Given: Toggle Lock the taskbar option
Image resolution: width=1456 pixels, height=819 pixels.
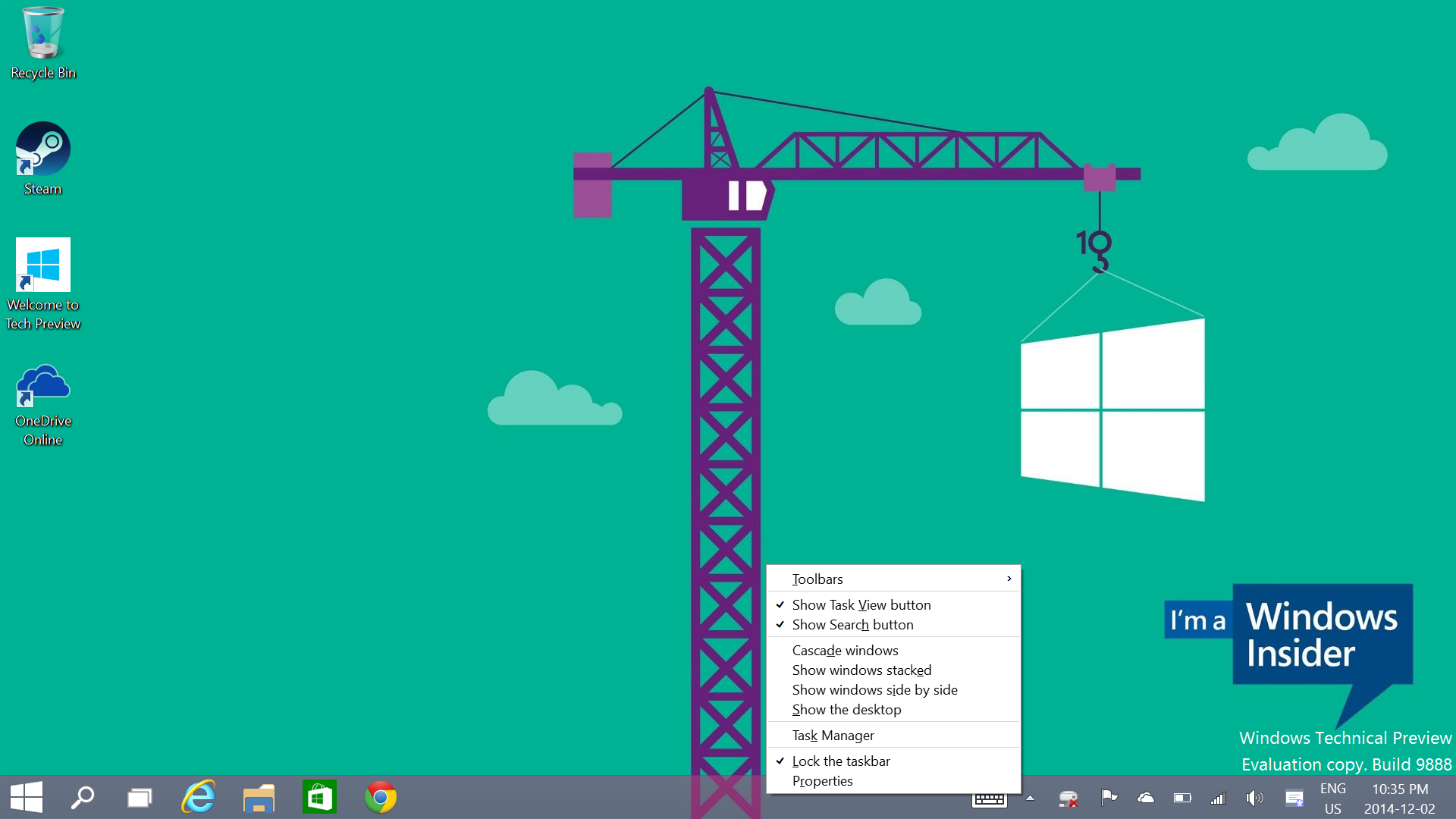Looking at the screenshot, I should click(840, 761).
